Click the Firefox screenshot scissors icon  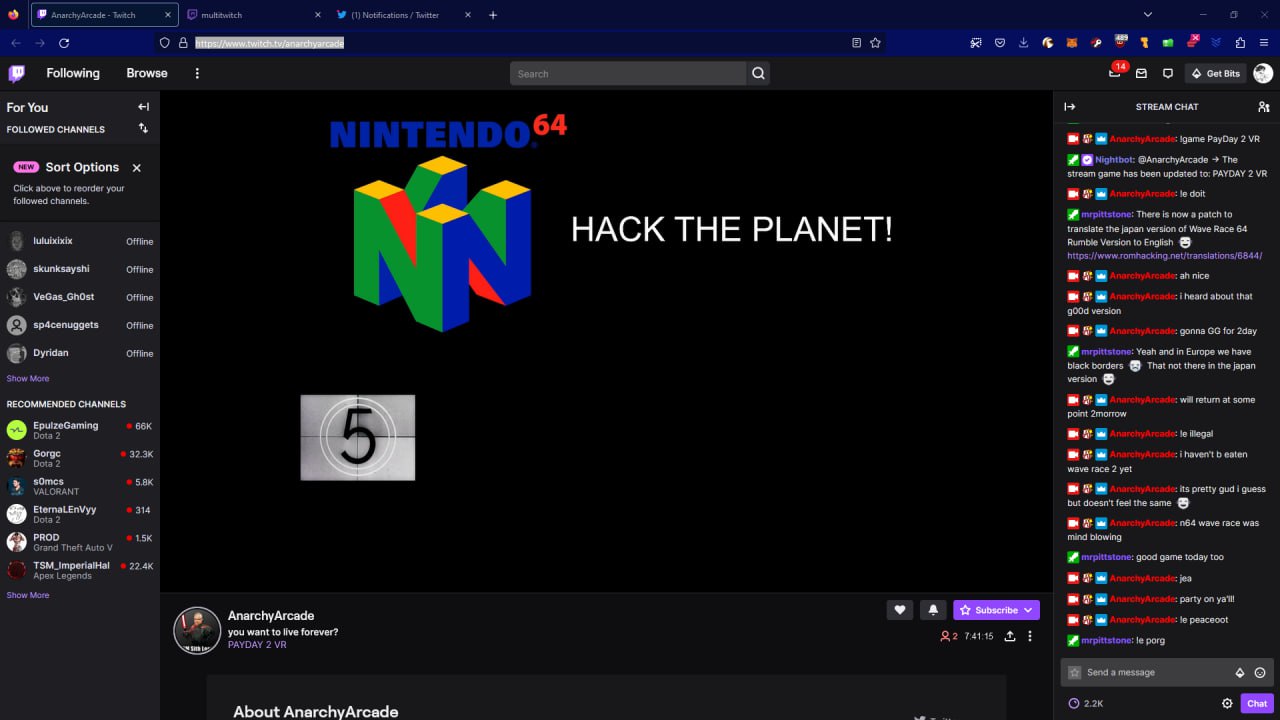(976, 43)
